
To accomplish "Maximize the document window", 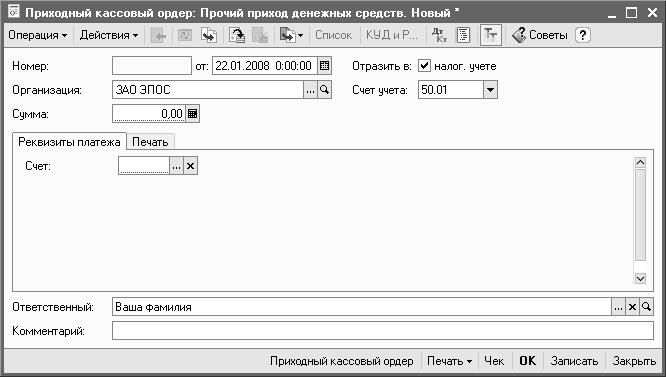I will coord(632,13).
